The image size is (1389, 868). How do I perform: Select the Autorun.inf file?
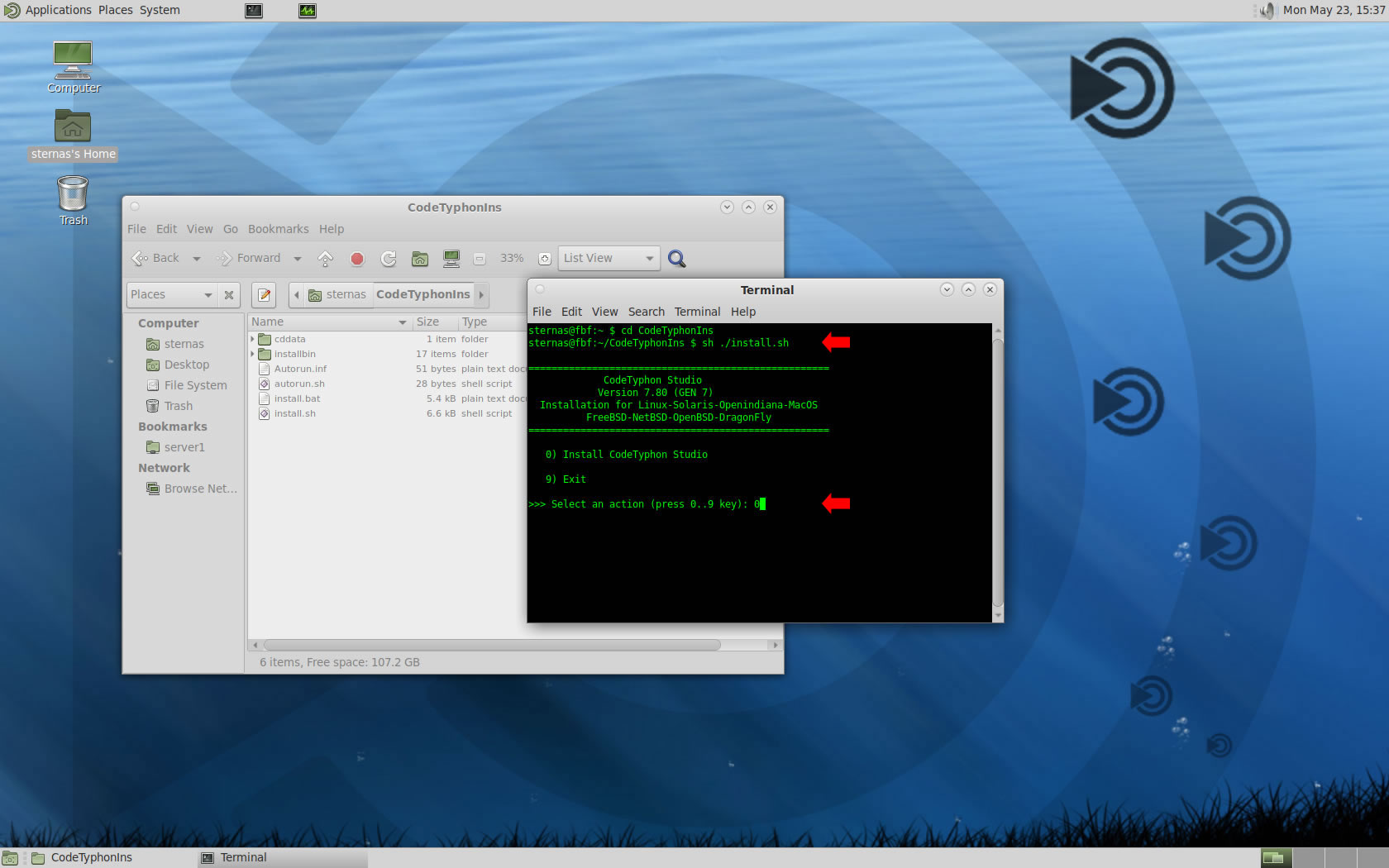click(300, 369)
